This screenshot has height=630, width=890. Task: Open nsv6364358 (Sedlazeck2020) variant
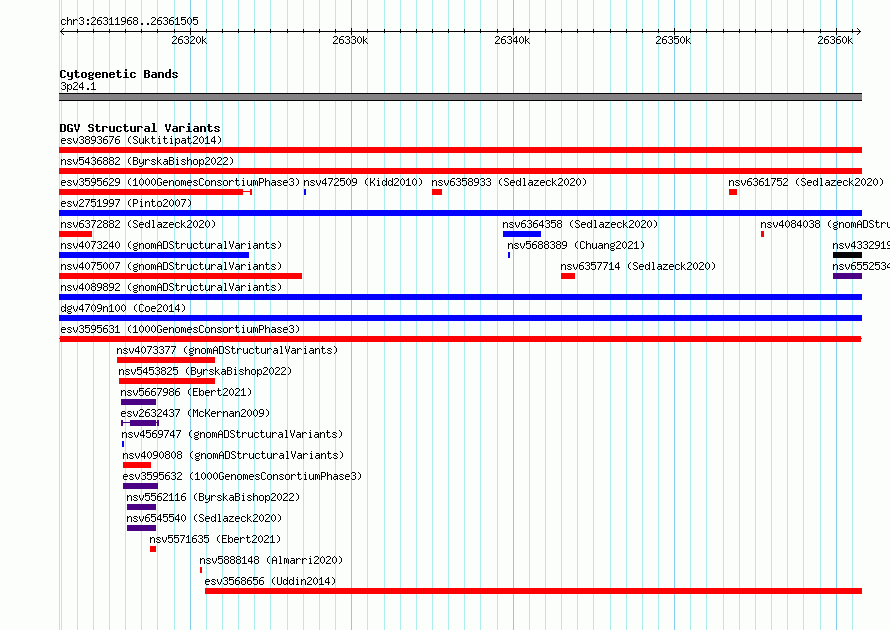(x=580, y=224)
